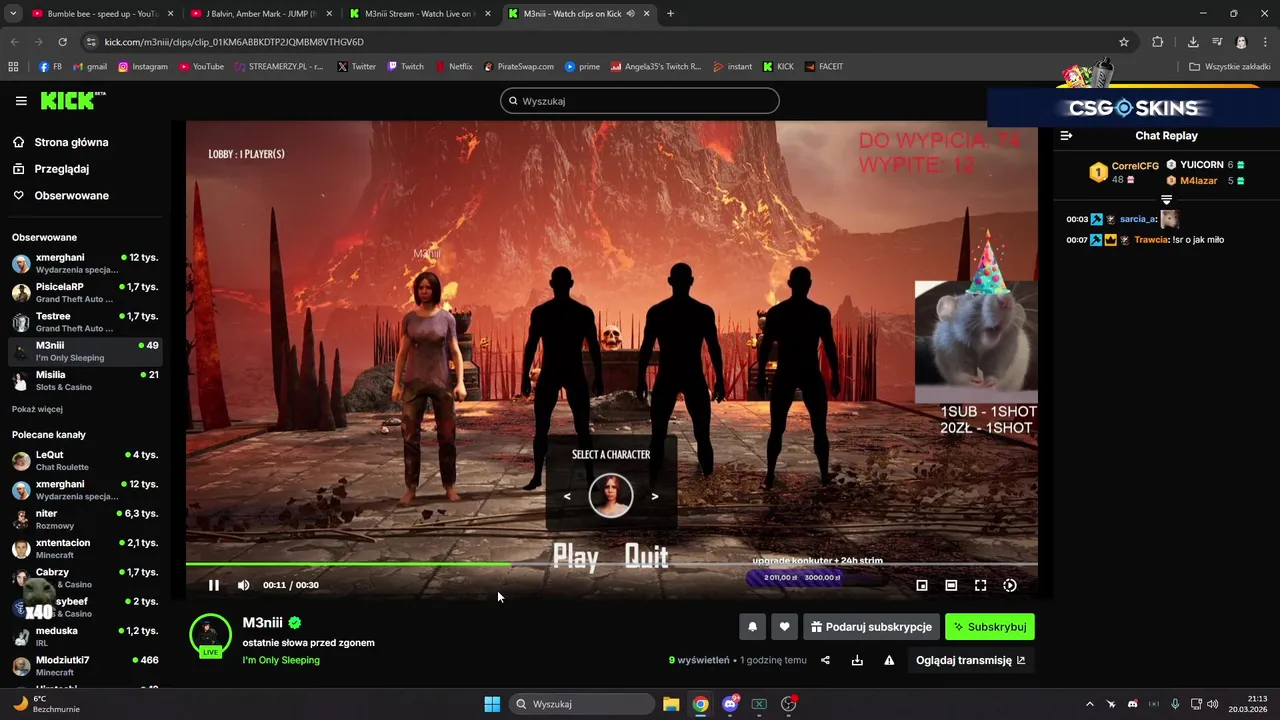Open the Netflix bookmark
The width and height of the screenshot is (1280, 720).
454,67
